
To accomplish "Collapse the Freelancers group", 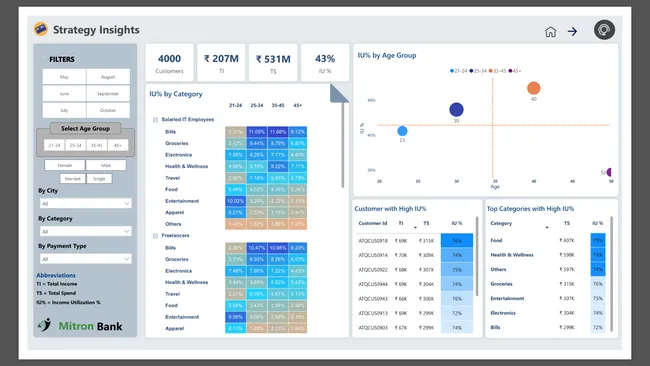I will [155, 236].
